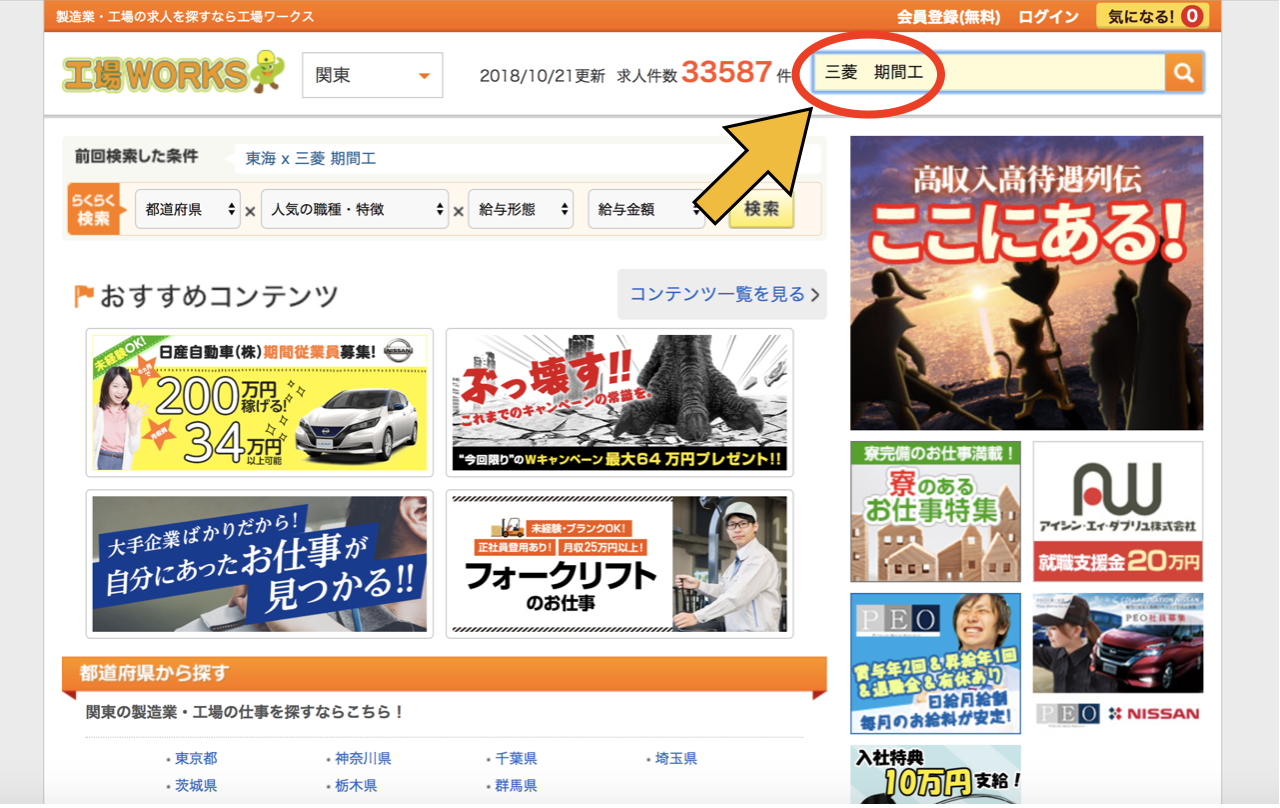Click the orange search magnifier icon
This screenshot has width=1280, height=808.
1184,73
